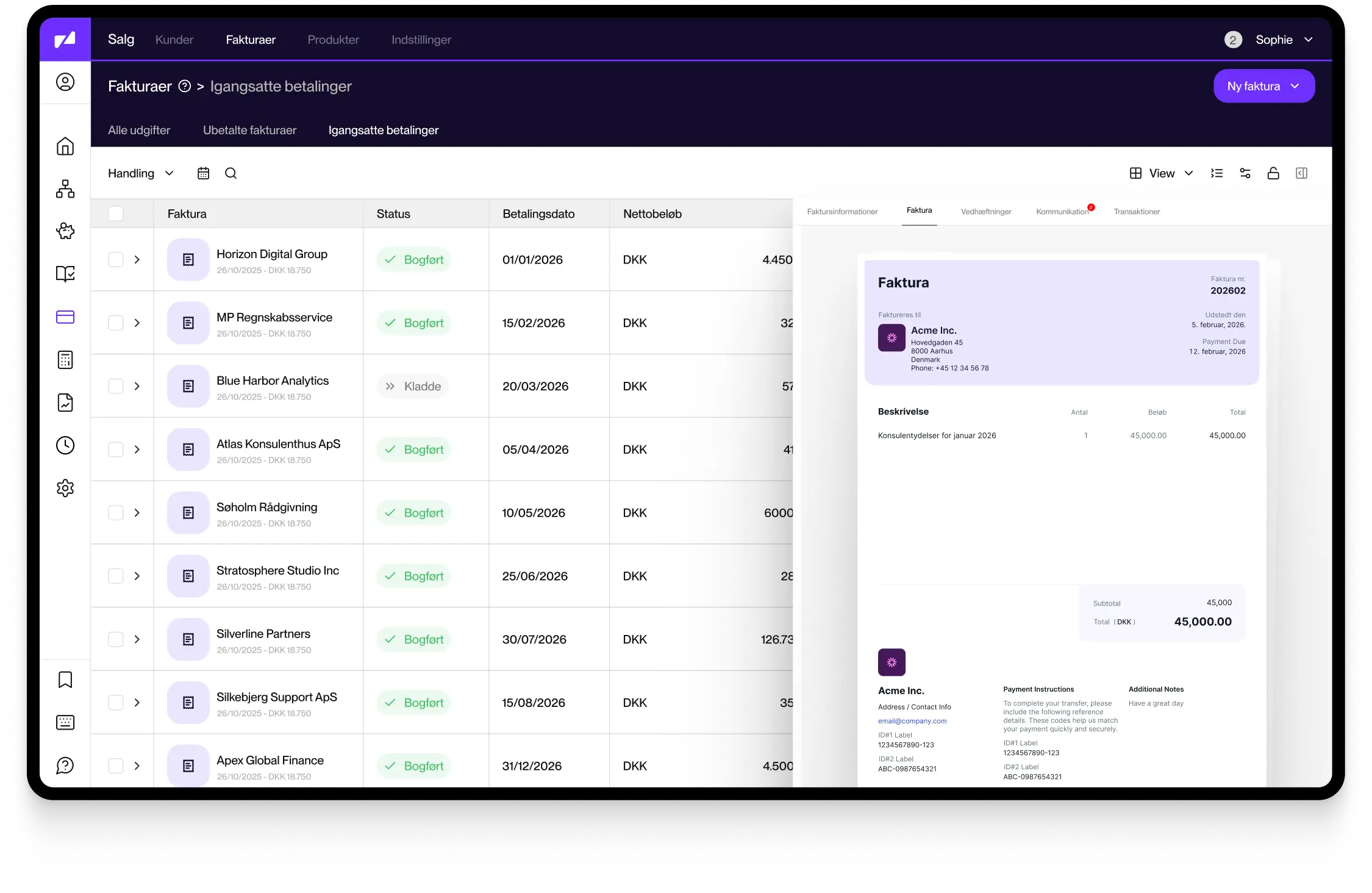Open the organization chart sidebar icon
Screen dimensions: 1372x893
click(x=65, y=189)
